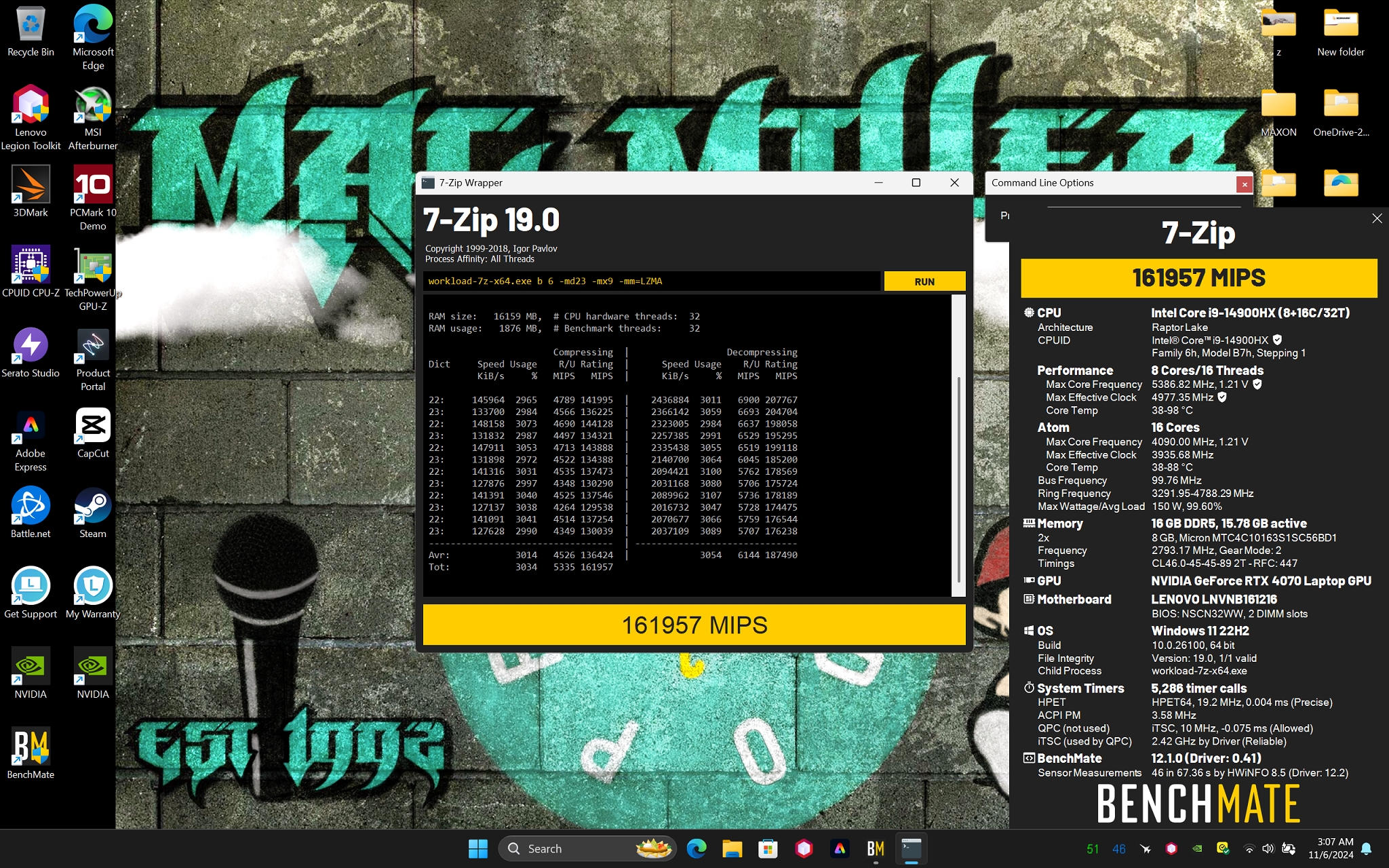
Task: Open Steam desktop shortcut
Action: coord(93,513)
